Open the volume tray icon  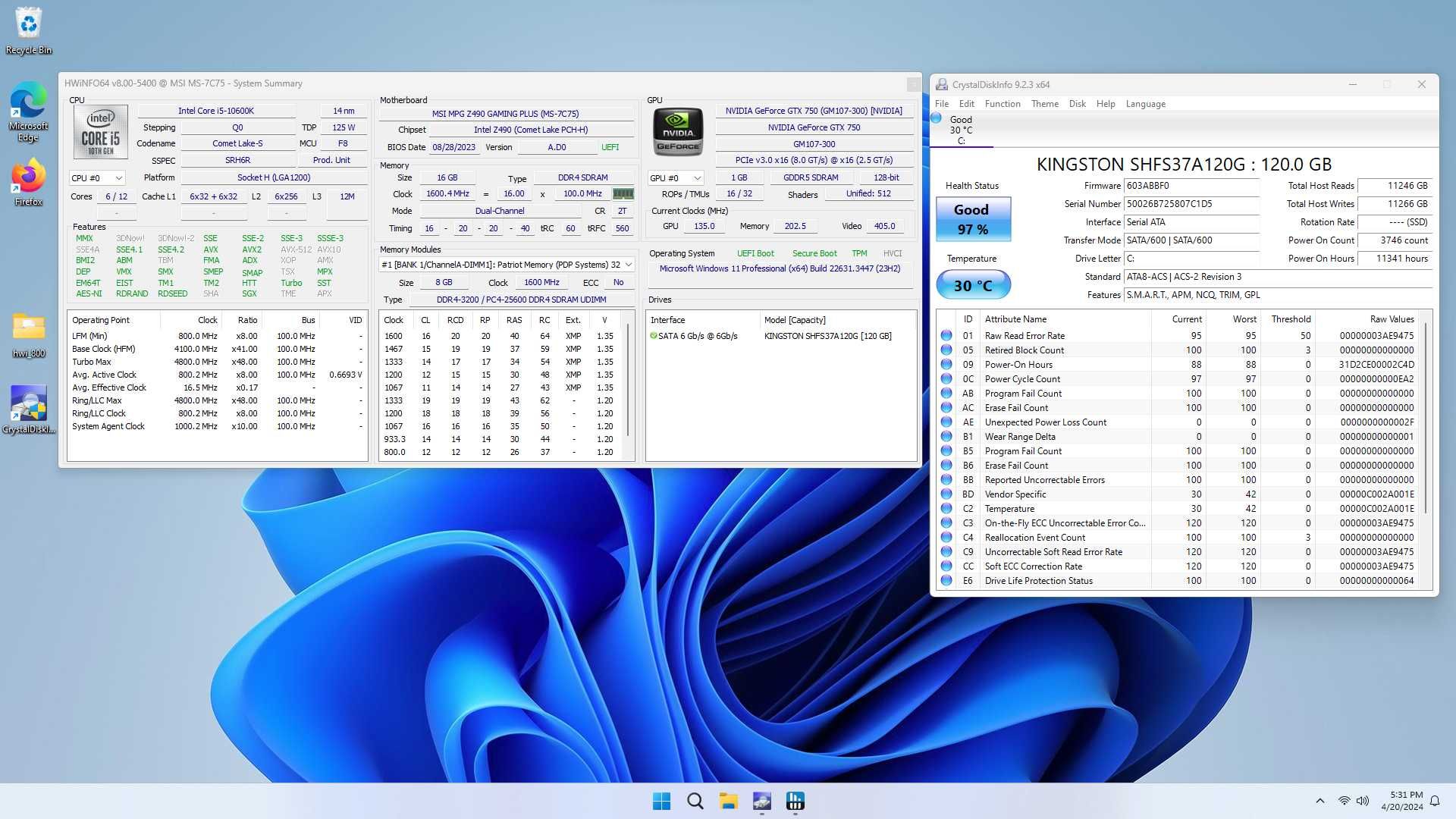point(1363,801)
